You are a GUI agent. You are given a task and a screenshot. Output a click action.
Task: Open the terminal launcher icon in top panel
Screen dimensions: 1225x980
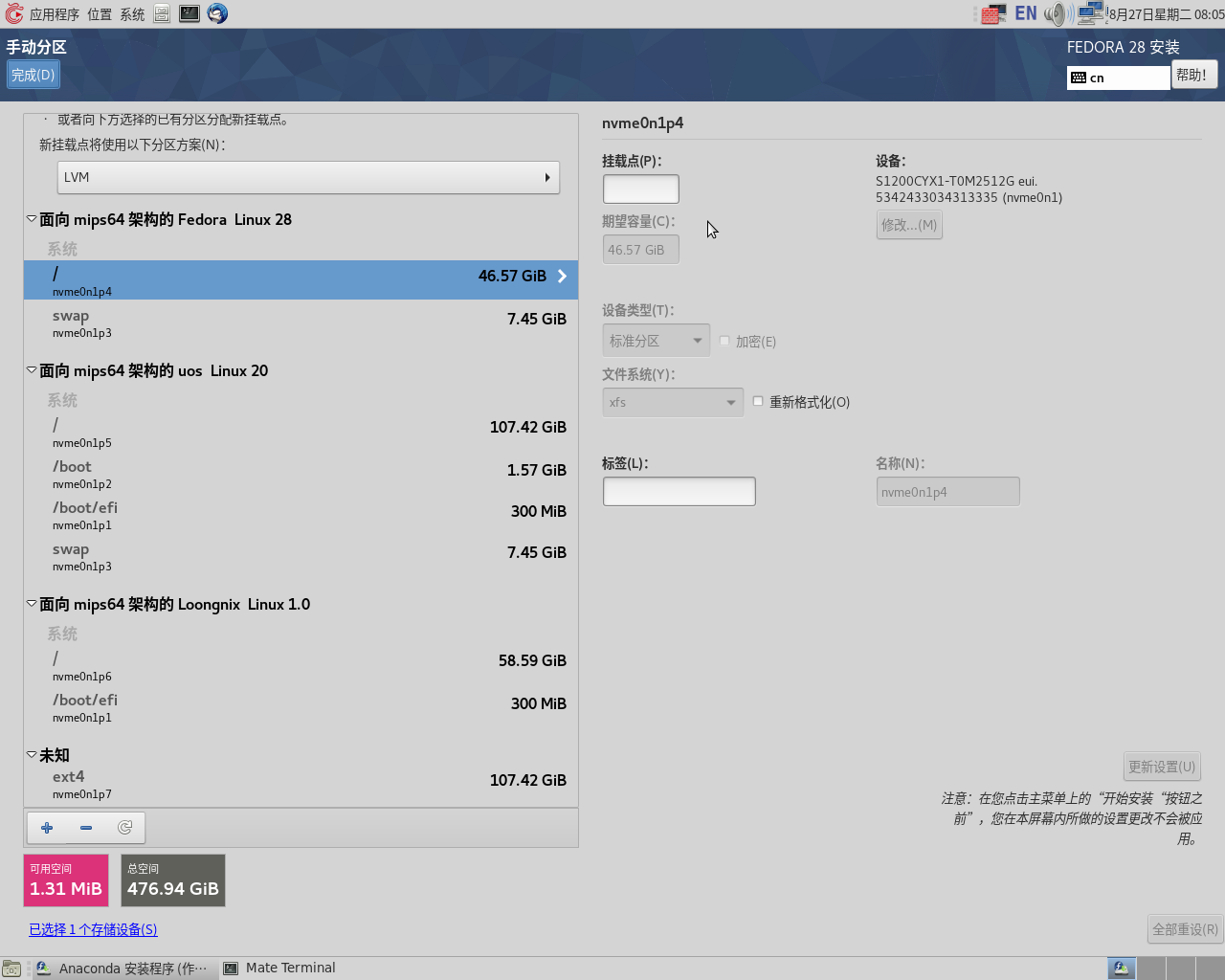point(189,13)
